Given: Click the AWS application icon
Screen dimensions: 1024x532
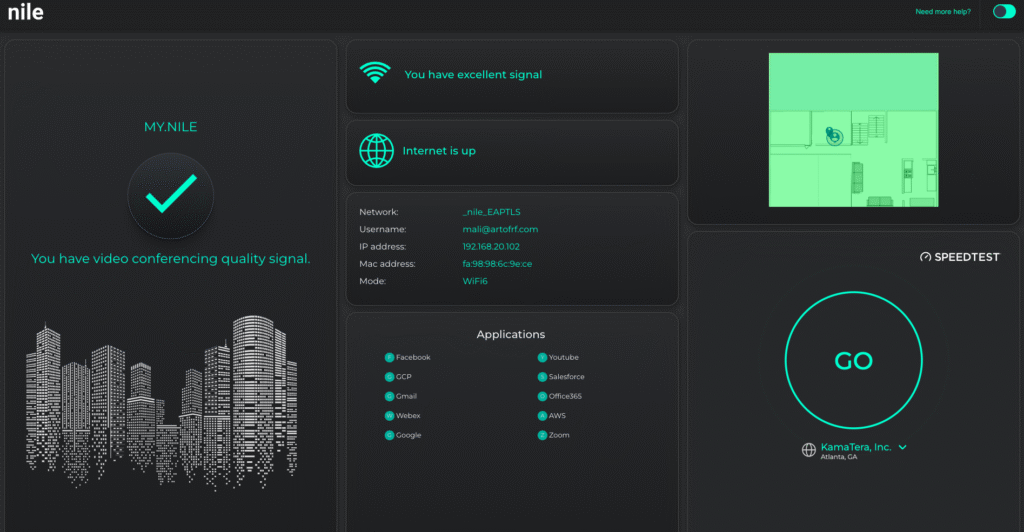Looking at the screenshot, I should [x=542, y=416].
